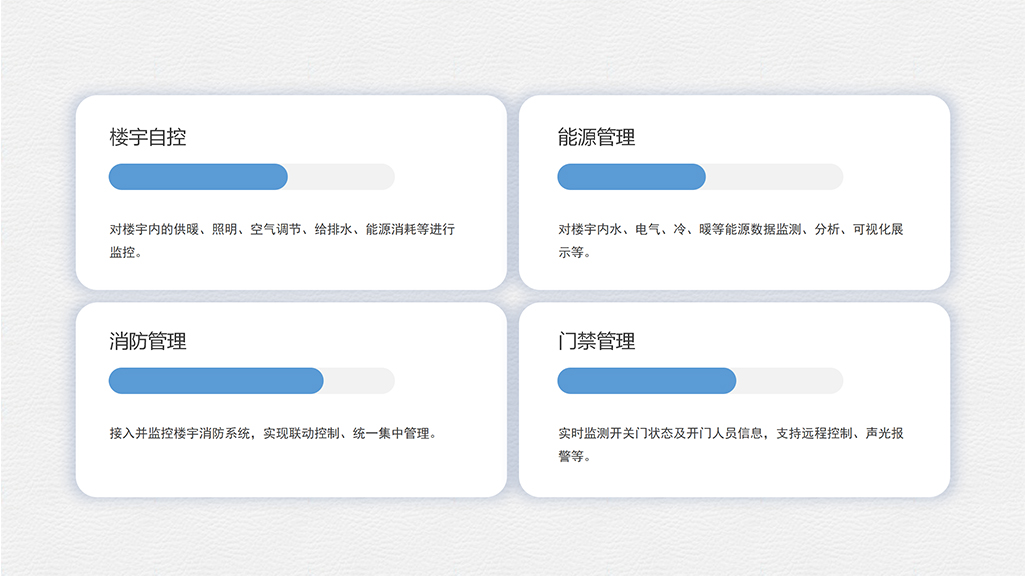Image resolution: width=1027 pixels, height=576 pixels.
Task: Click the grey unfilled track of 能源管理 bar
Action: pos(775,177)
